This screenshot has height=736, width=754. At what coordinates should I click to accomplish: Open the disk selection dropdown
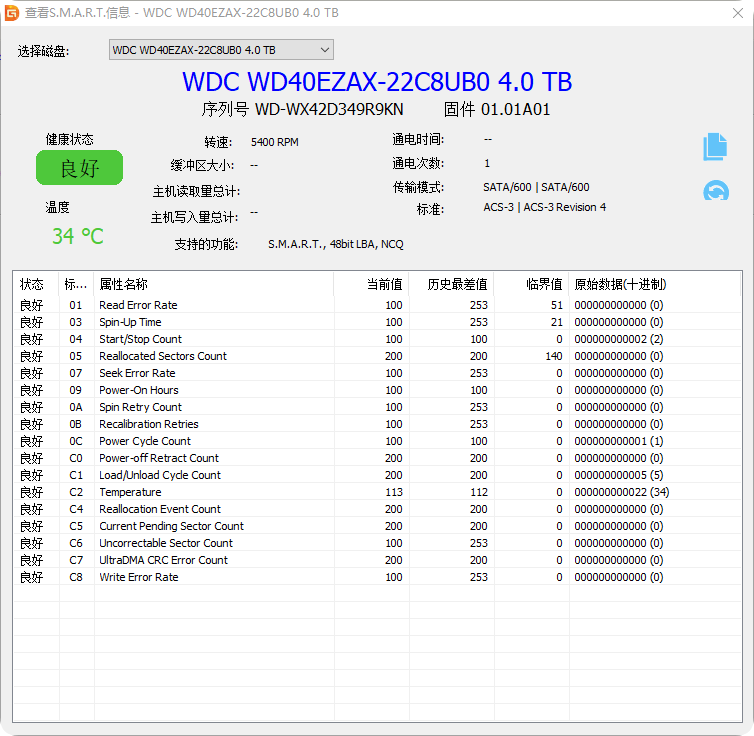[221, 50]
